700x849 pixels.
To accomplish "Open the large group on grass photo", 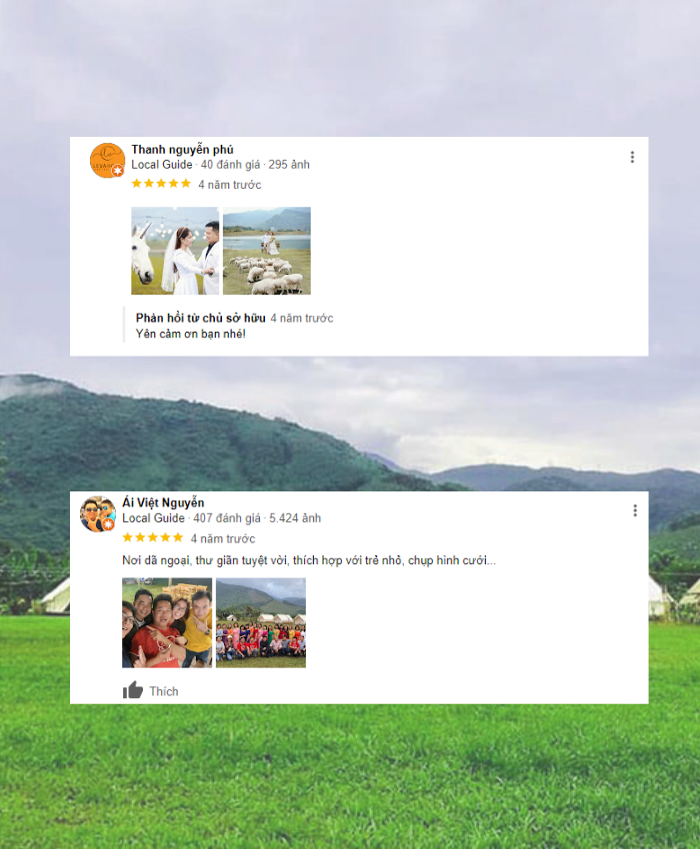I will (261, 623).
